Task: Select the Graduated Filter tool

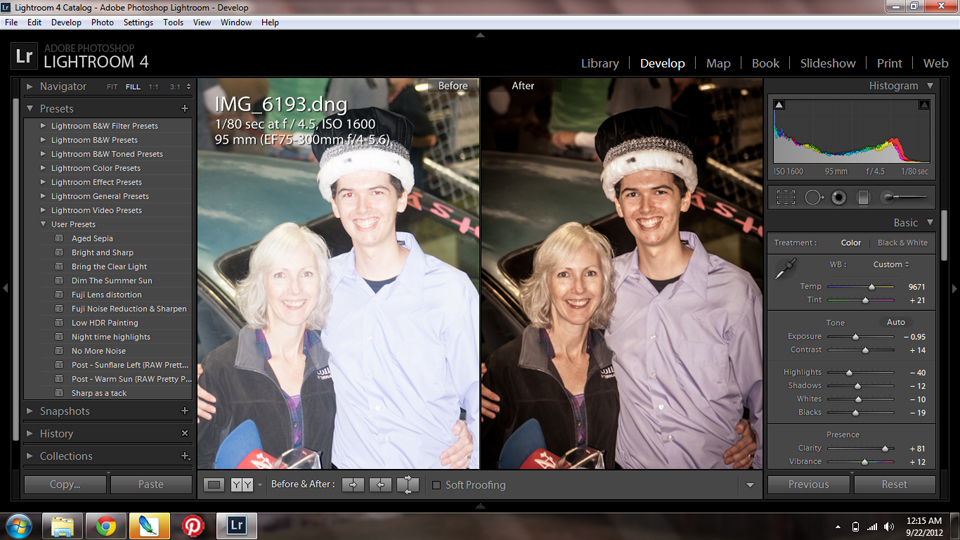Action: click(863, 198)
